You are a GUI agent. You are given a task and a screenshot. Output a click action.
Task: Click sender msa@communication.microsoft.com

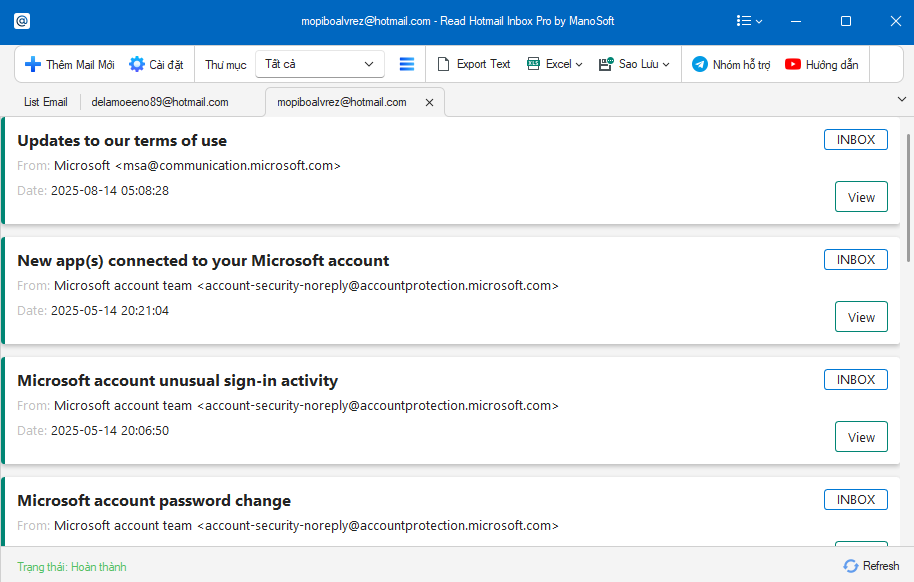pos(228,166)
